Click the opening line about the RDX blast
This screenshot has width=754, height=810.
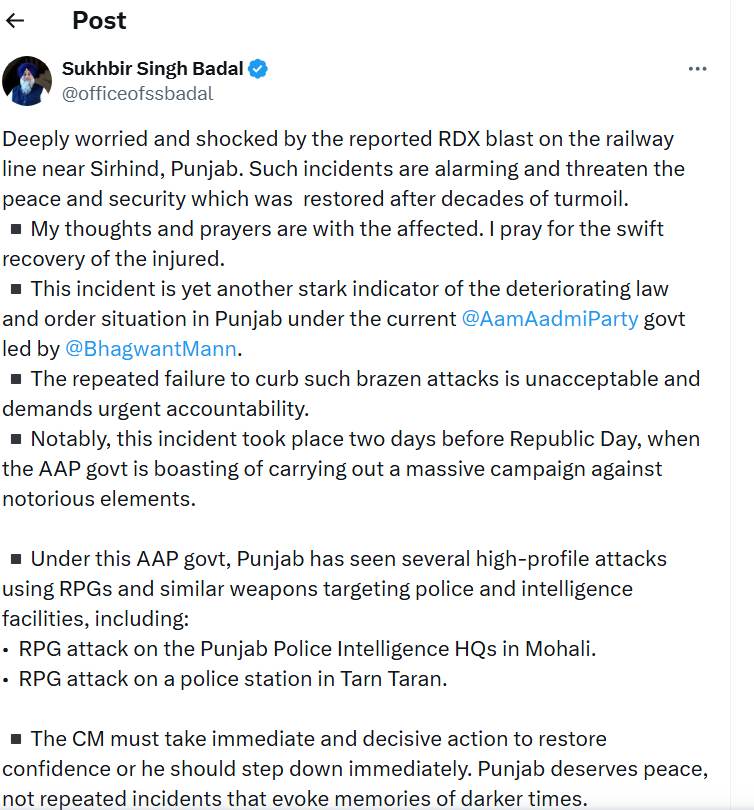[x=338, y=139]
